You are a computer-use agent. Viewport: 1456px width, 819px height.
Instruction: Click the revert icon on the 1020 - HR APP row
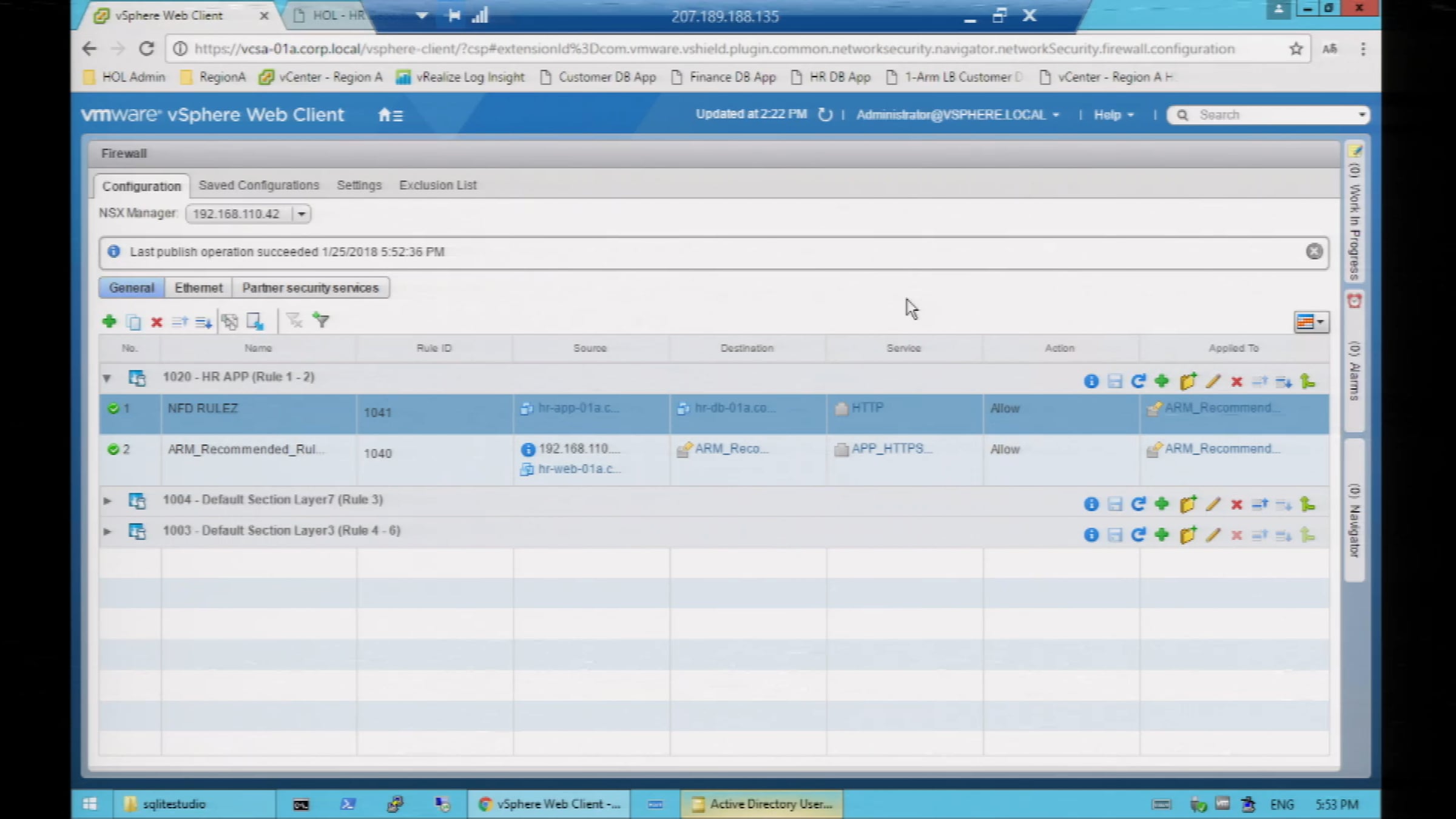coord(1138,381)
